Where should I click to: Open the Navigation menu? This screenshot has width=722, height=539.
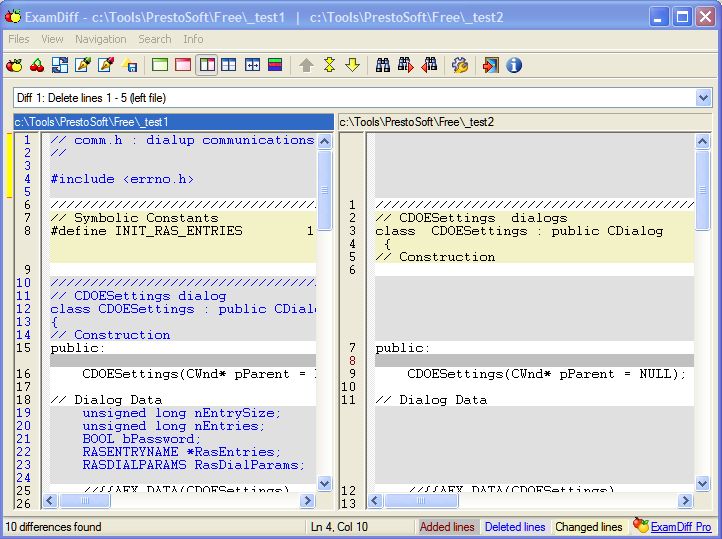pyautogui.click(x=100, y=39)
